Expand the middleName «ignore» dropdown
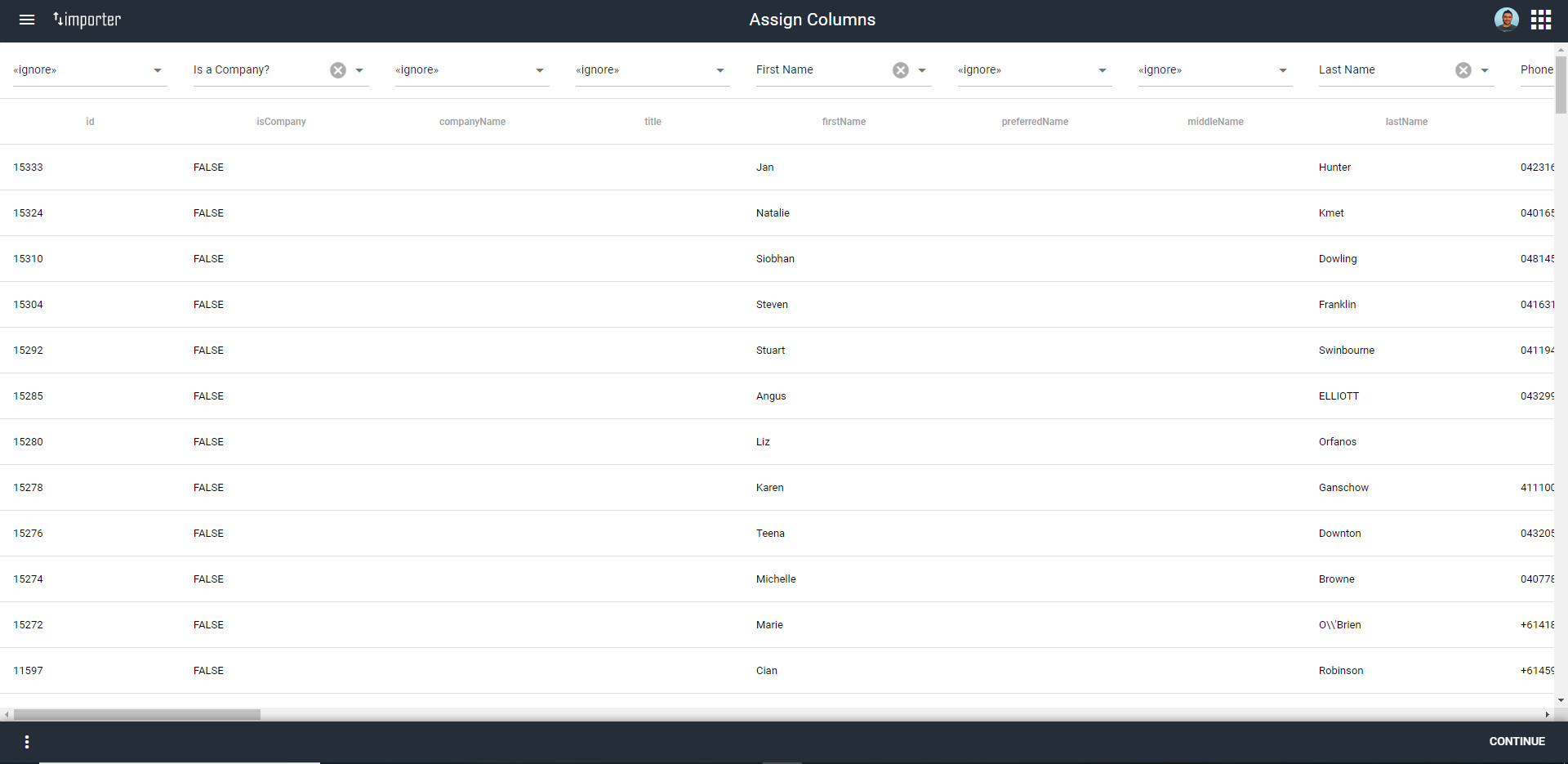Image resolution: width=1568 pixels, height=764 pixels. pos(1283,70)
